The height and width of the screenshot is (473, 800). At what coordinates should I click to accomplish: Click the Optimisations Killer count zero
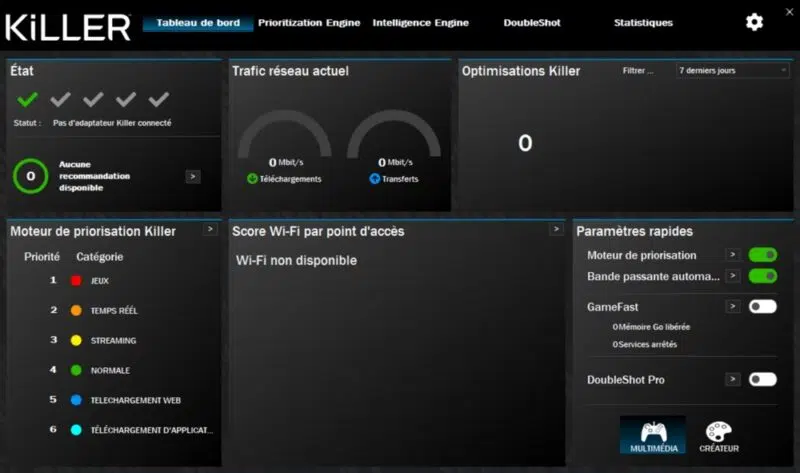click(525, 143)
